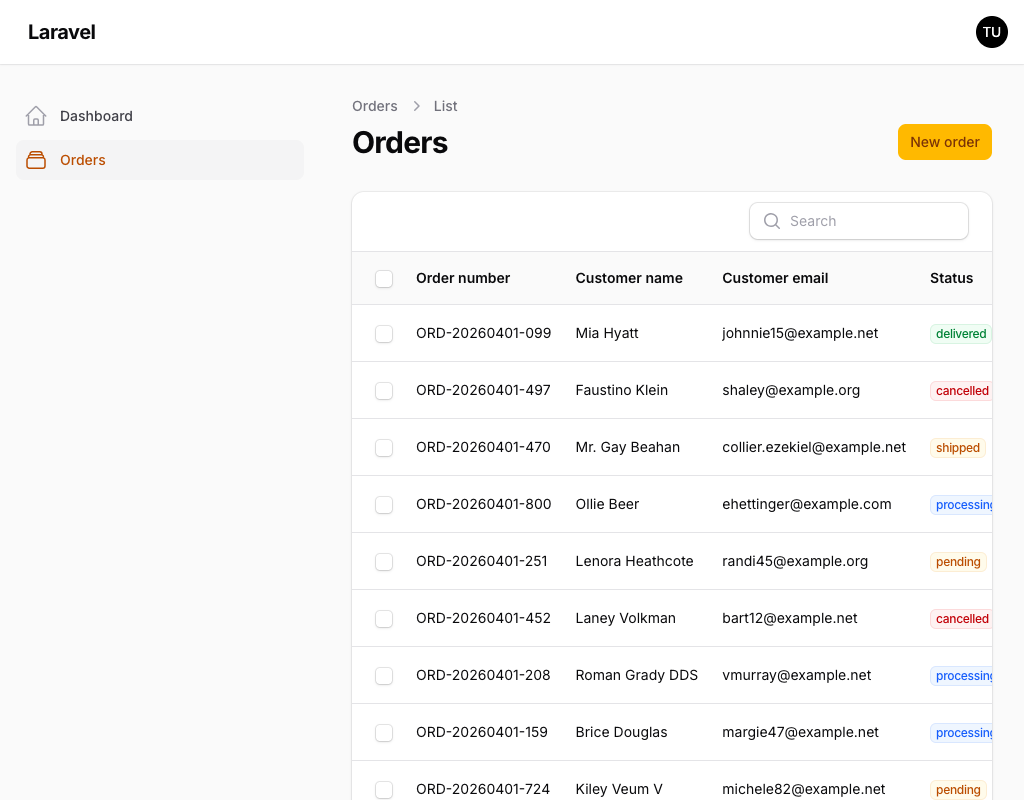Click the Dashboard home icon
This screenshot has width=1024, height=800.
(x=36, y=116)
